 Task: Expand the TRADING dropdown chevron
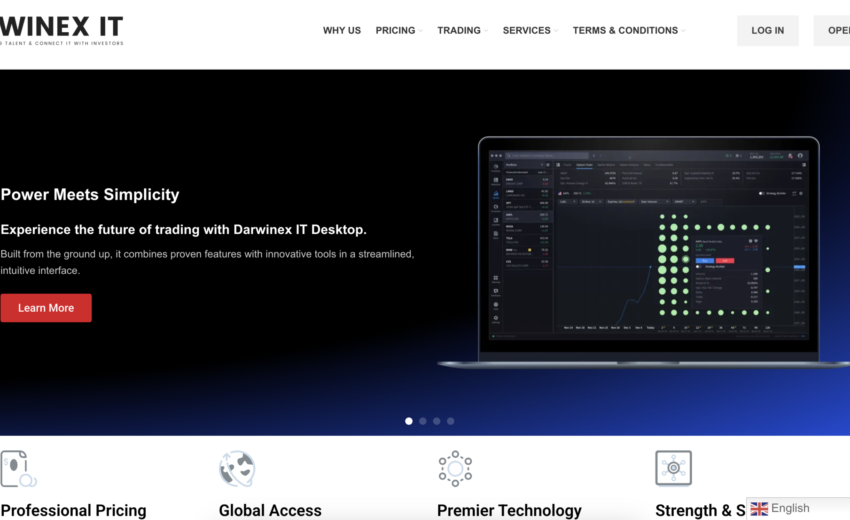coord(486,31)
